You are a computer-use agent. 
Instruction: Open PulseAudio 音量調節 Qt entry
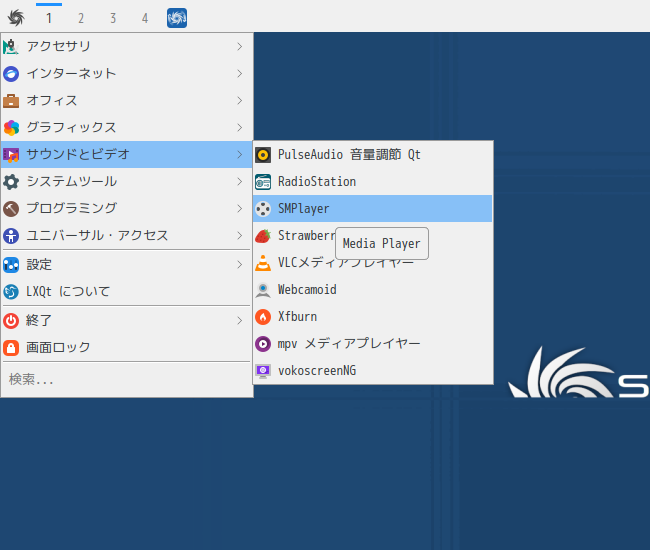pos(372,155)
